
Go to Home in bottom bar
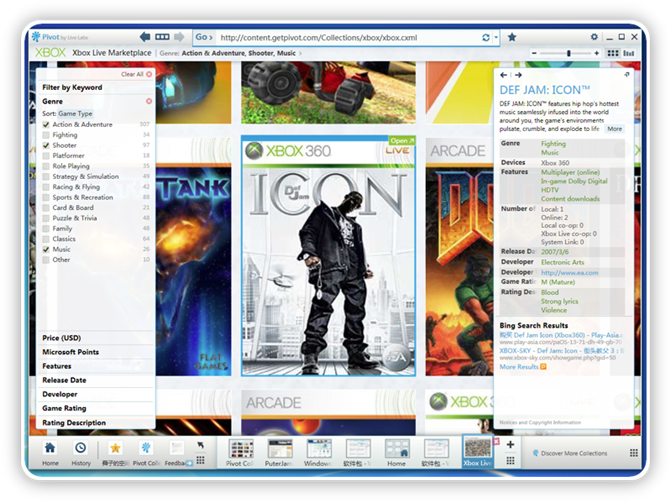49,451
